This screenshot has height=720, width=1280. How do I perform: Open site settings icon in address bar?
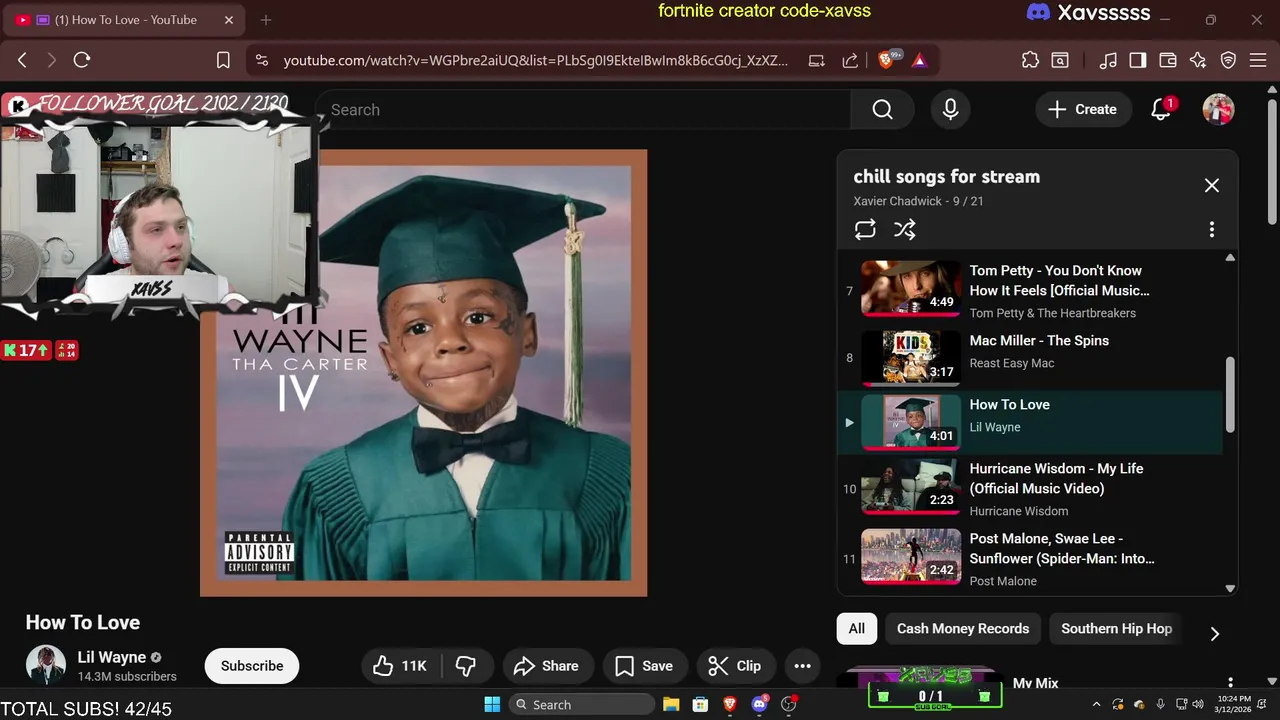click(262, 60)
